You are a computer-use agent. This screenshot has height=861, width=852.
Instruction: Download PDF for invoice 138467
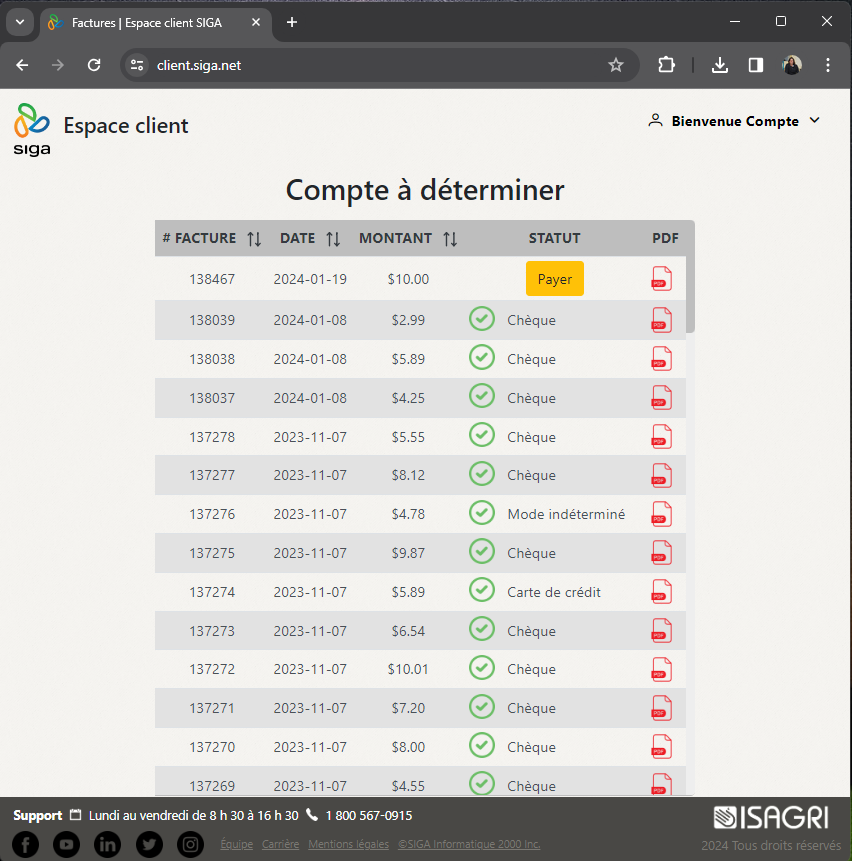click(x=662, y=279)
